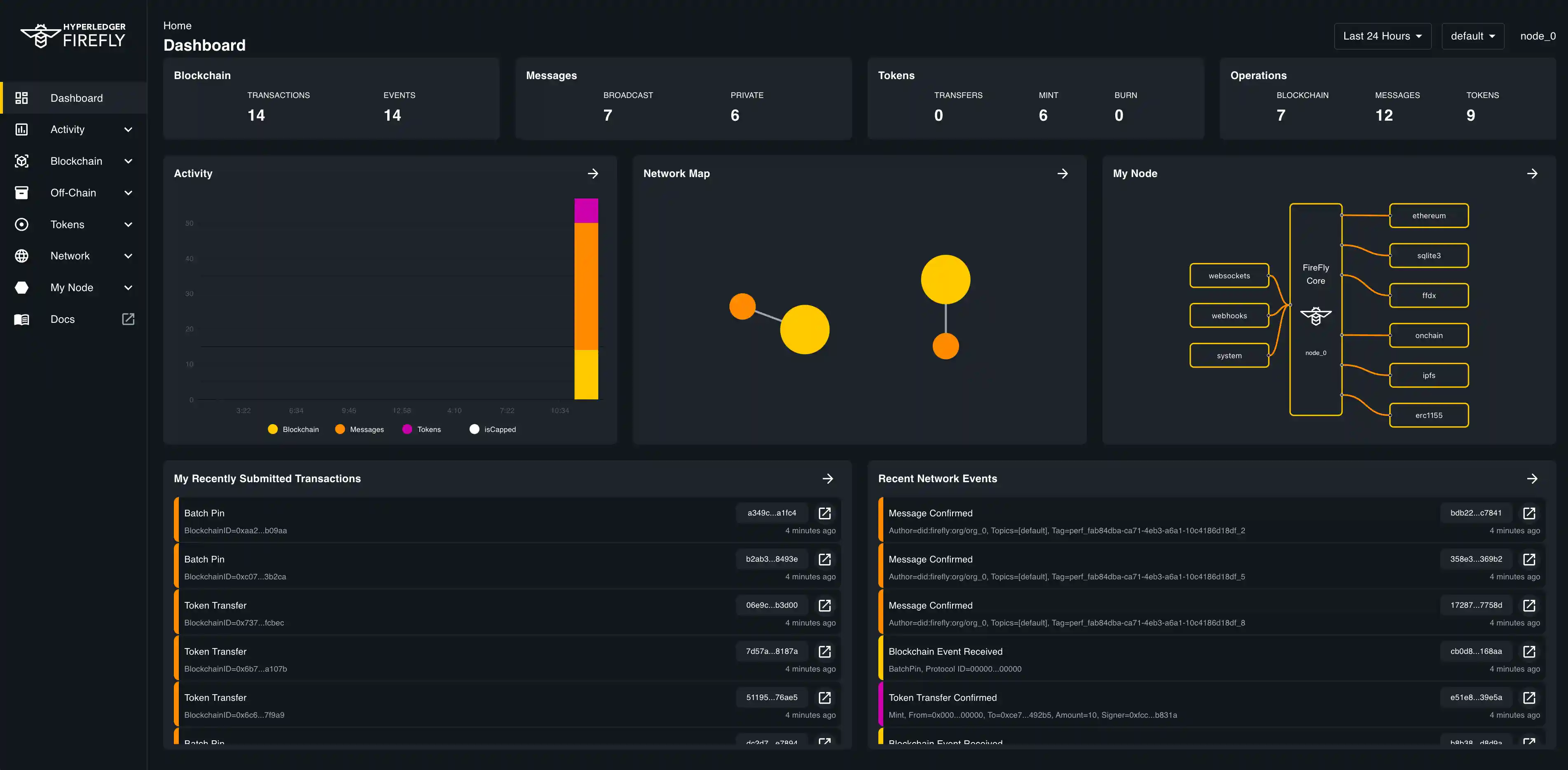Click the magenta Tokens color dot in legend
This screenshot has width=1568, height=770.
(x=407, y=429)
